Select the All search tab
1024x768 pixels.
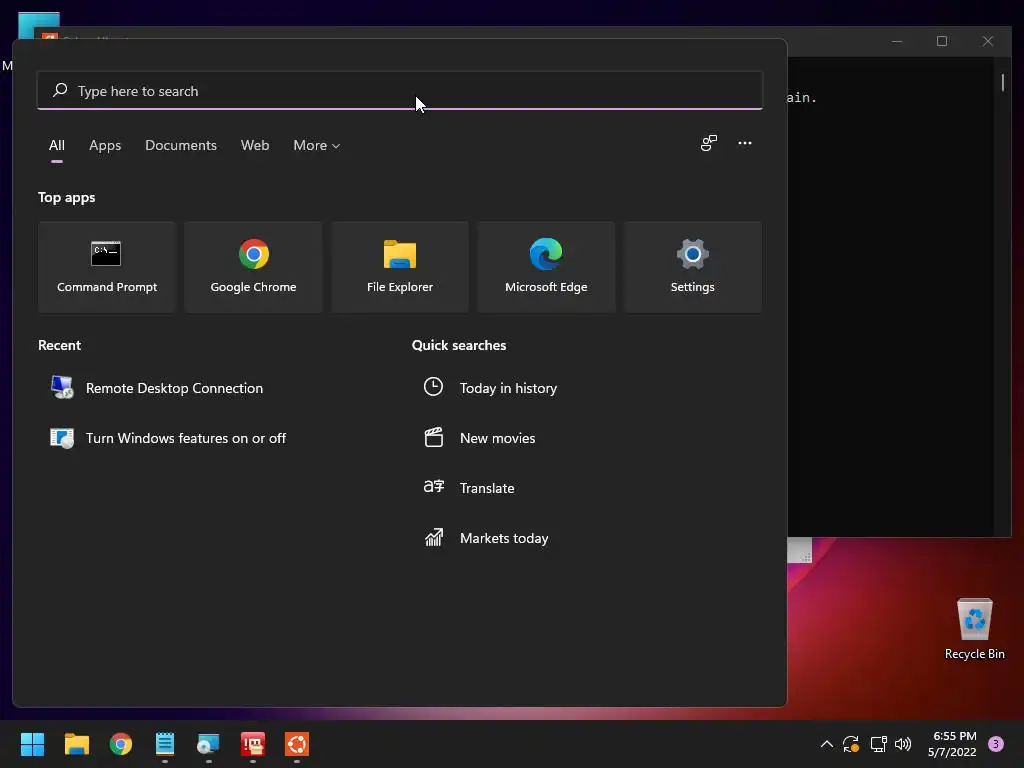pos(57,145)
